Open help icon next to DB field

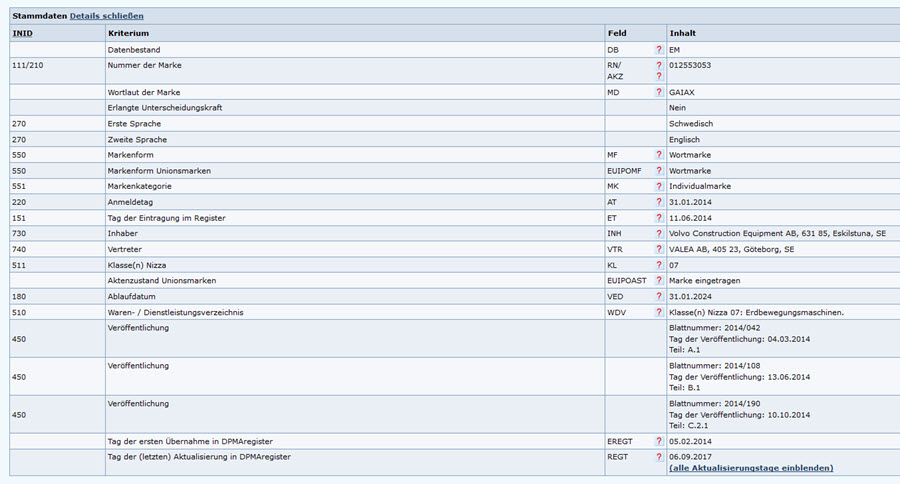[659, 49]
